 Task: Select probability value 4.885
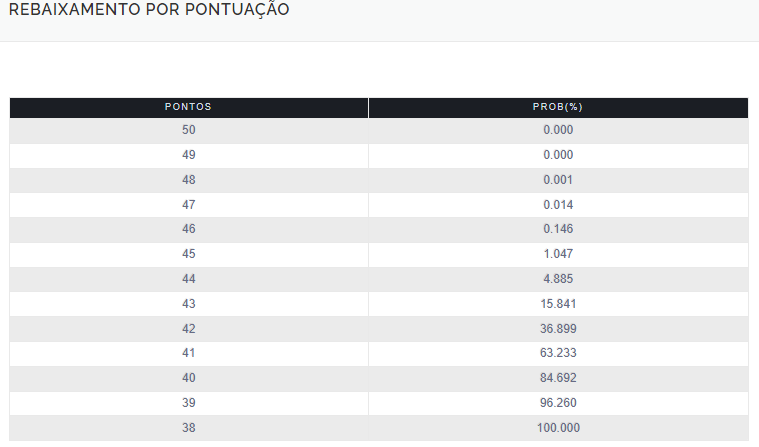point(558,279)
